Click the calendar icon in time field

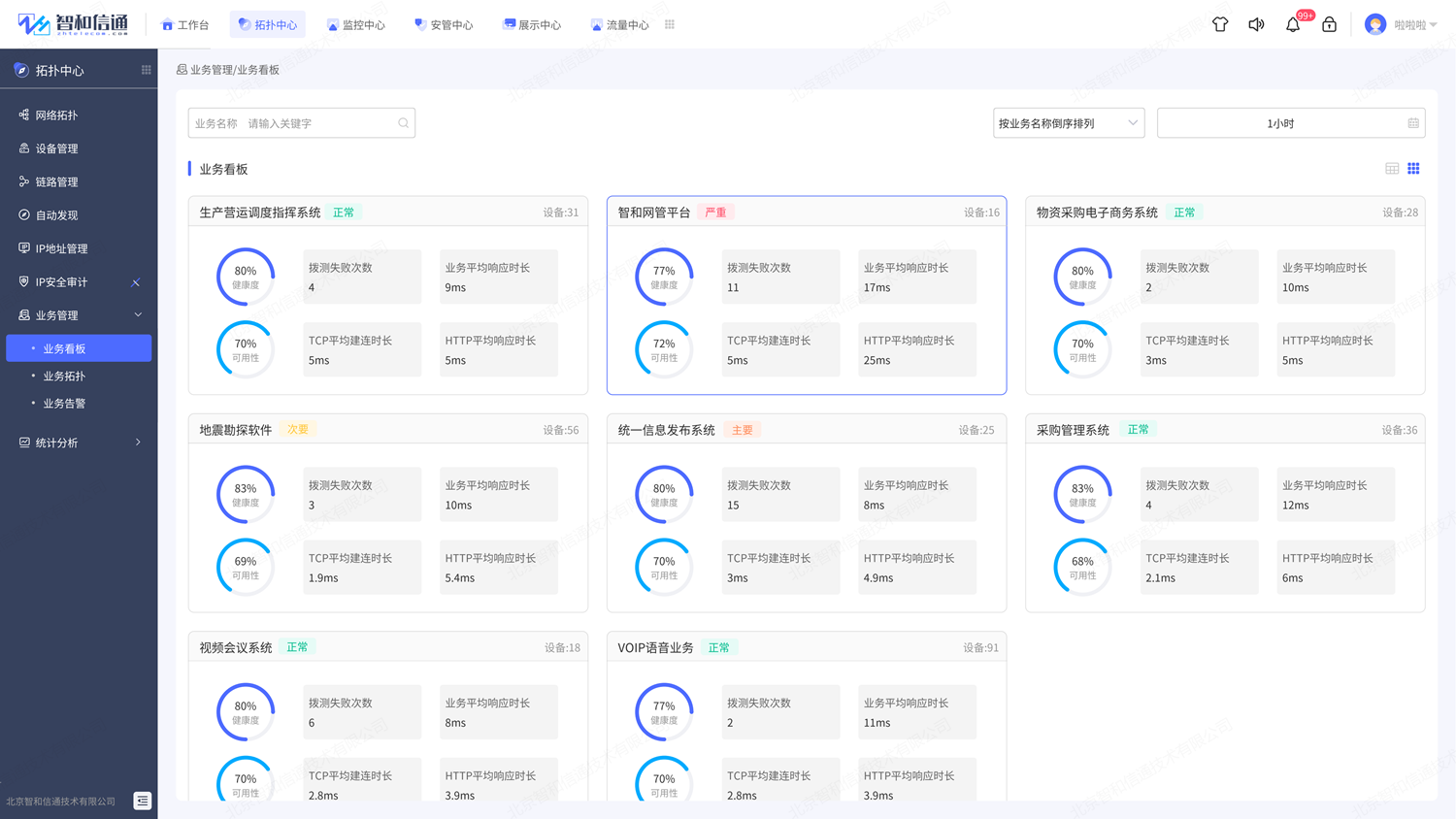[x=1413, y=123]
